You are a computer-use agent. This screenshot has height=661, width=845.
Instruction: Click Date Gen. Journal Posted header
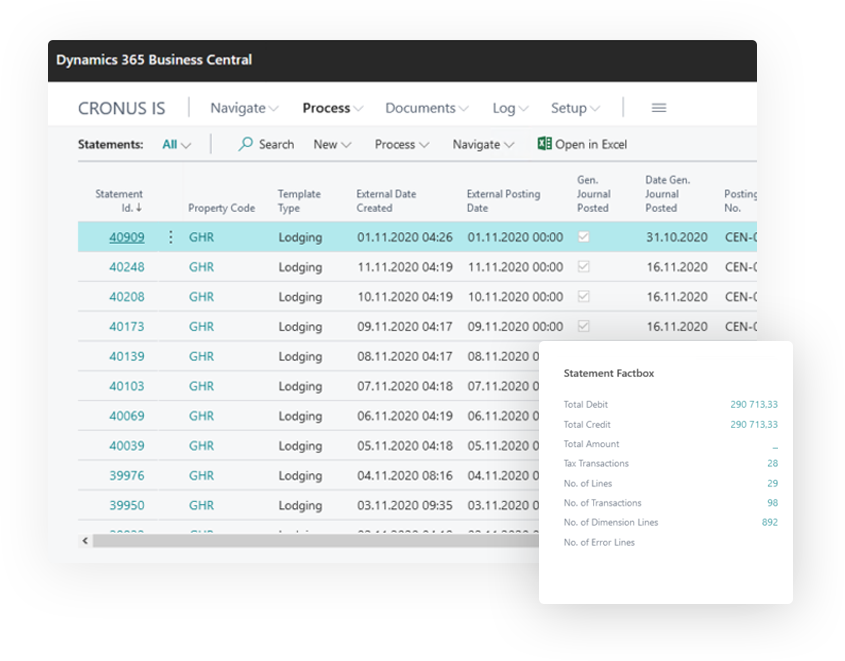(x=668, y=194)
